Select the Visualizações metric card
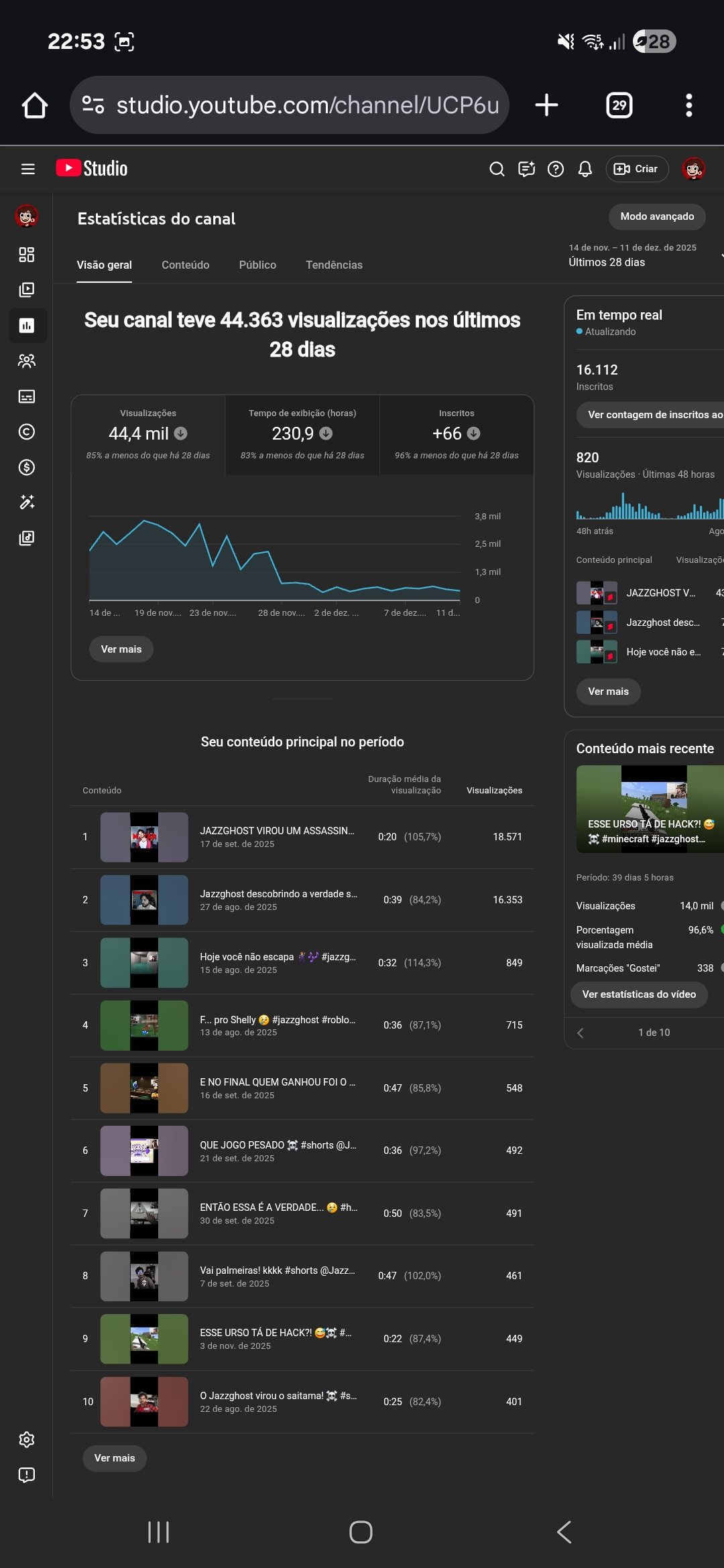This screenshot has height=1568, width=724. point(148,434)
